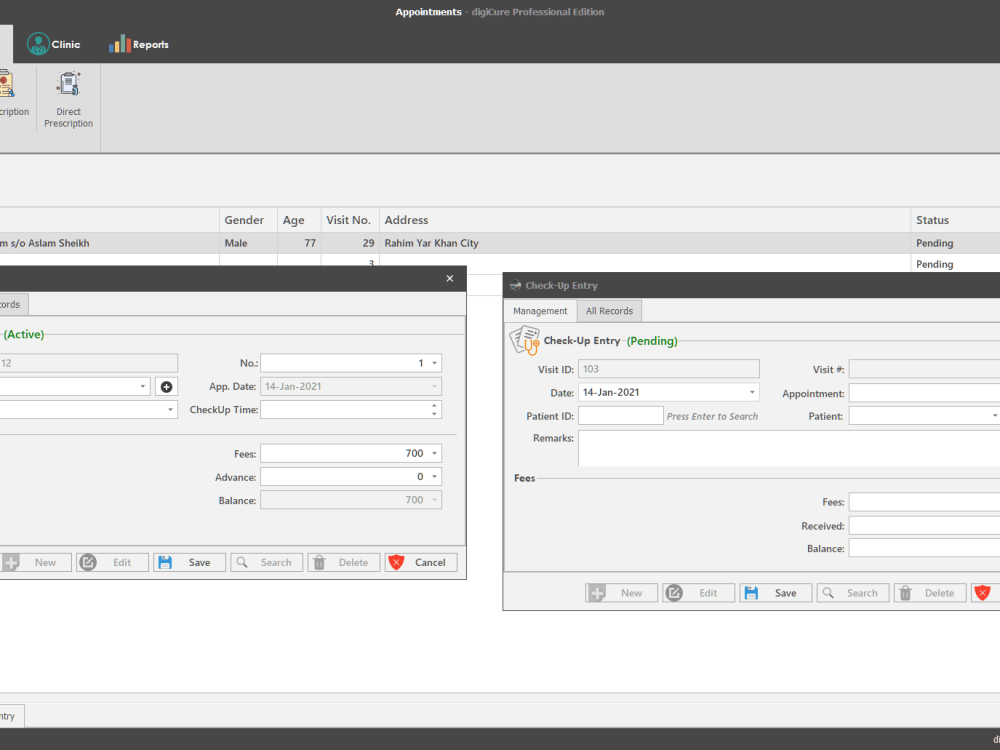Viewport: 1000px width, 750px height.
Task: Click the Fees field in Check-Up Entry
Action: point(924,502)
